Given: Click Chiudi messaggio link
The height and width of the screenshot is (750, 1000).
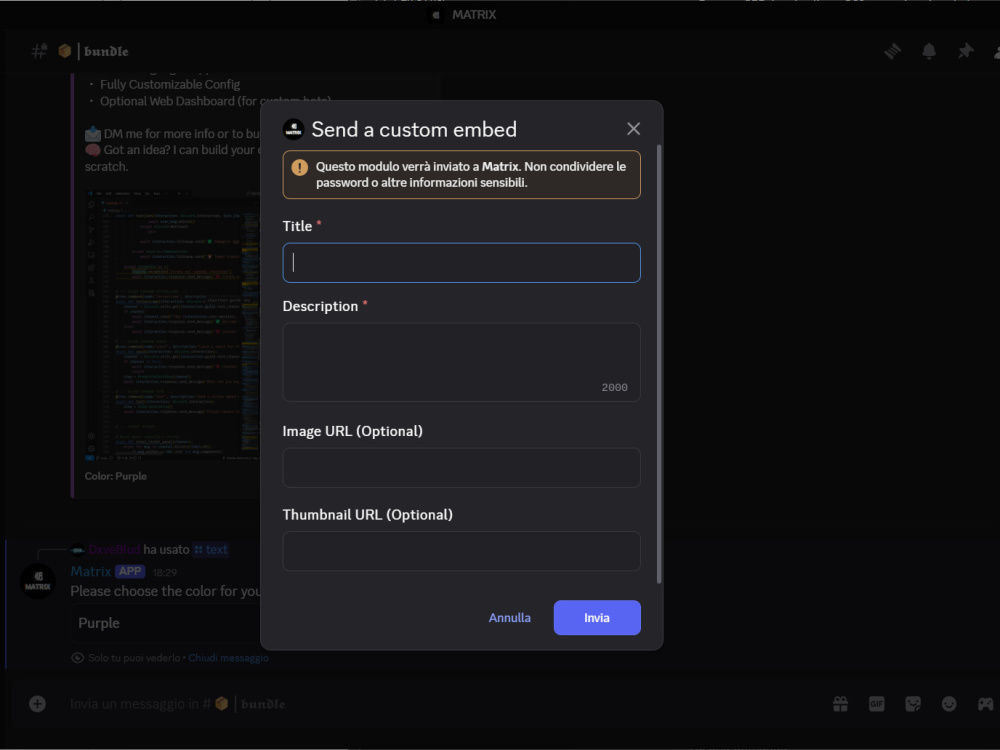Looking at the screenshot, I should pyautogui.click(x=228, y=658).
